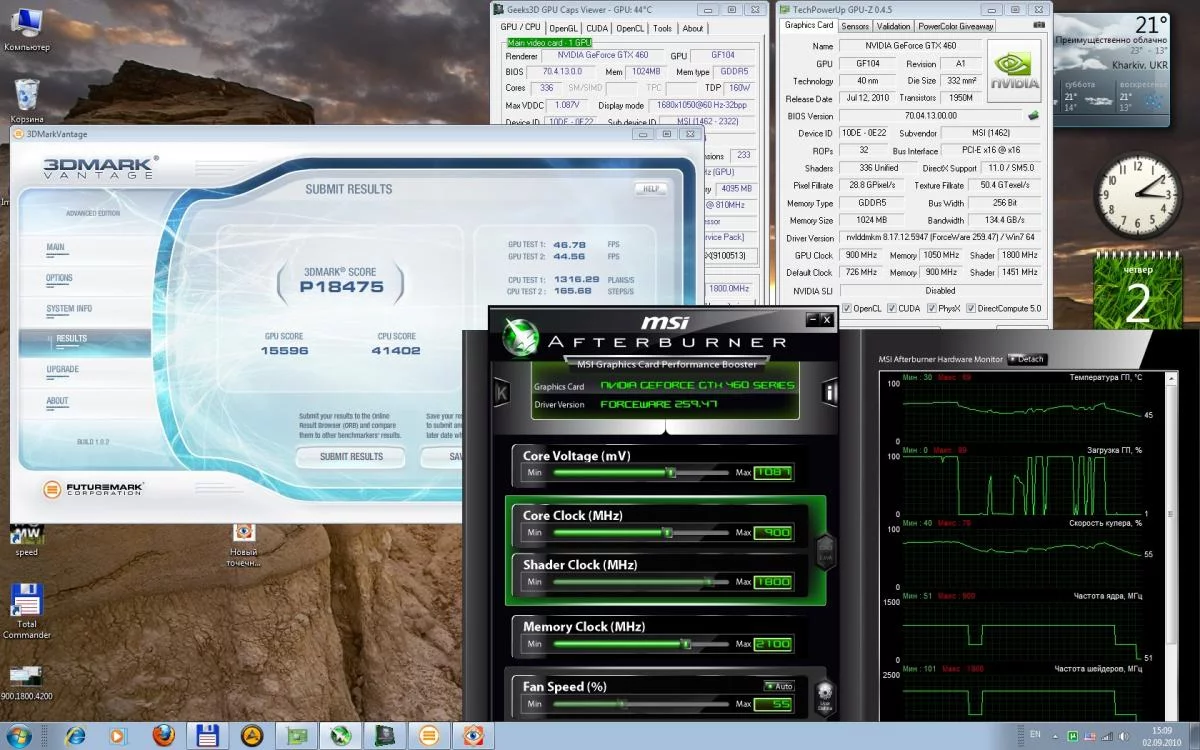Open Firefox from the taskbar
Viewport: 1200px width, 750px height.
pyautogui.click(x=164, y=736)
